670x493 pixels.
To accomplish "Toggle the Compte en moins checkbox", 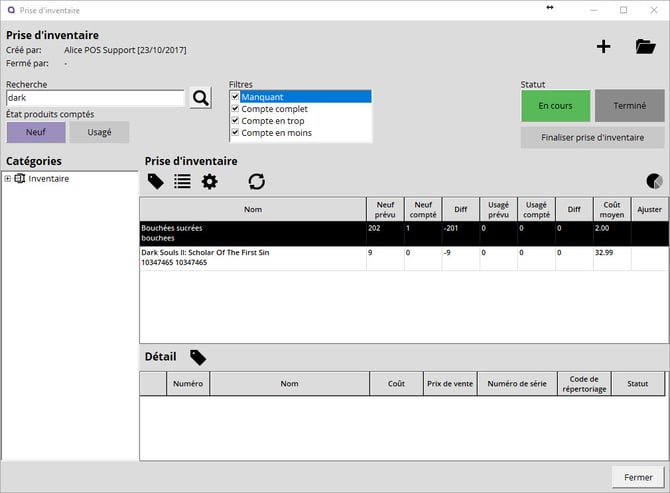I will pyautogui.click(x=235, y=133).
